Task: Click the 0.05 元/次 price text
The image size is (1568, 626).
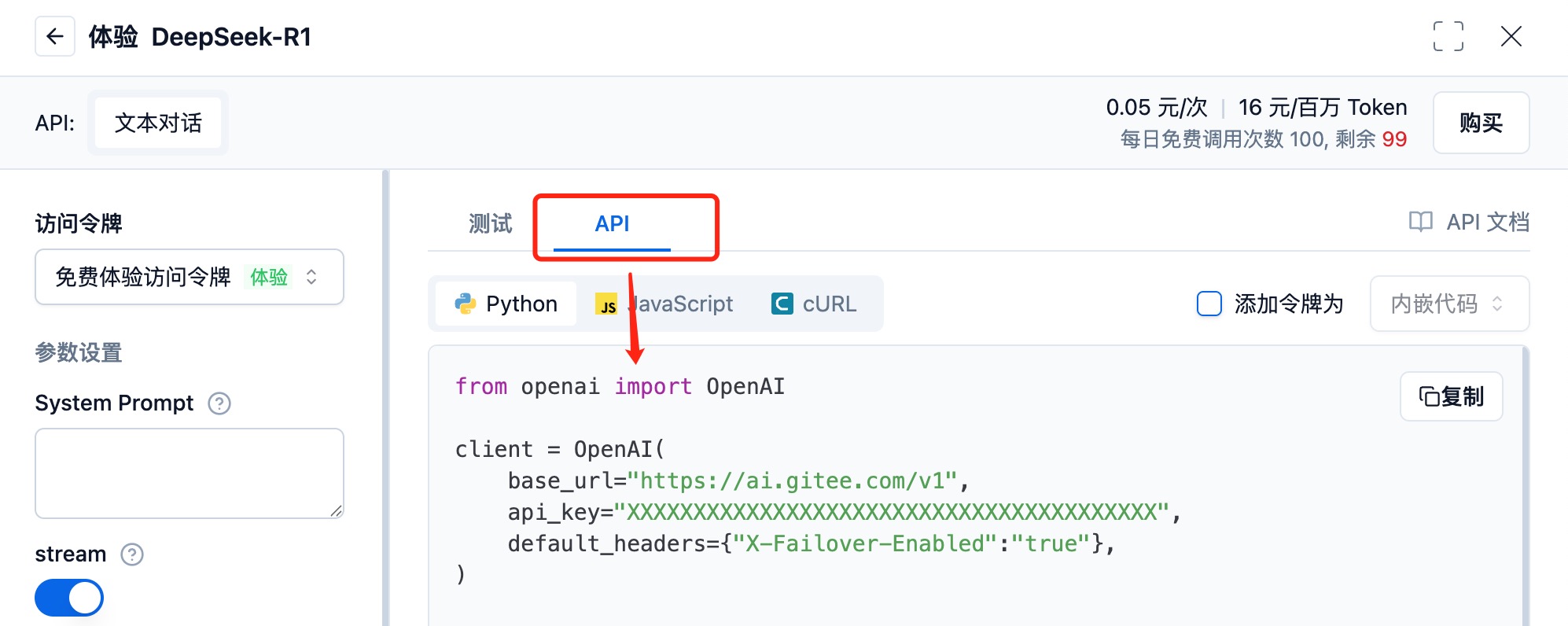Action: [x=1156, y=107]
